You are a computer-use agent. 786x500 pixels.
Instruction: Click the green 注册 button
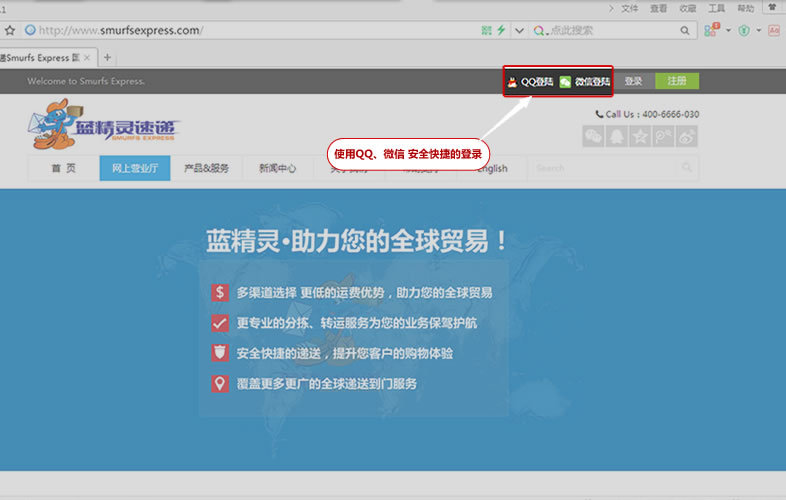(677, 81)
